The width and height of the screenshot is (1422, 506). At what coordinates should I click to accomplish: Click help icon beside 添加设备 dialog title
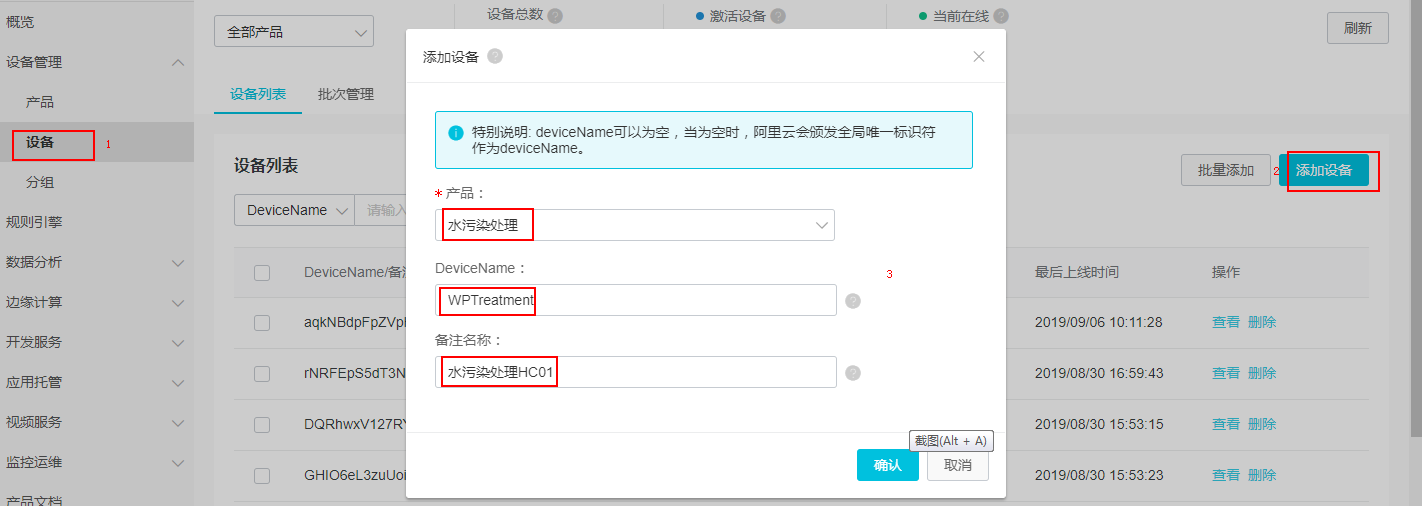[x=495, y=57]
